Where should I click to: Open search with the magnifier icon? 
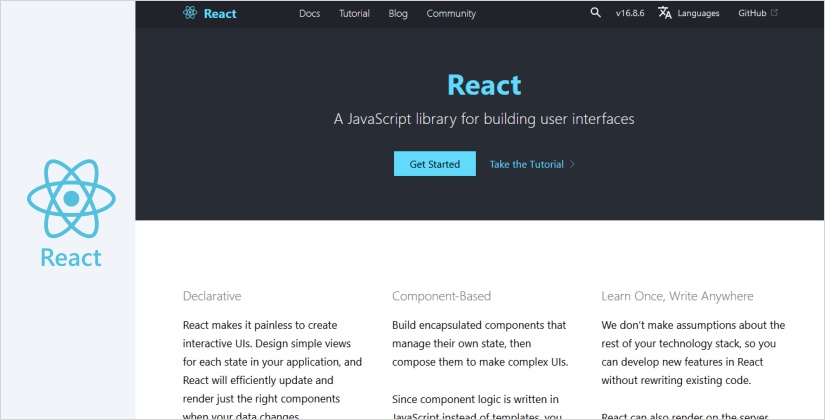pos(596,13)
